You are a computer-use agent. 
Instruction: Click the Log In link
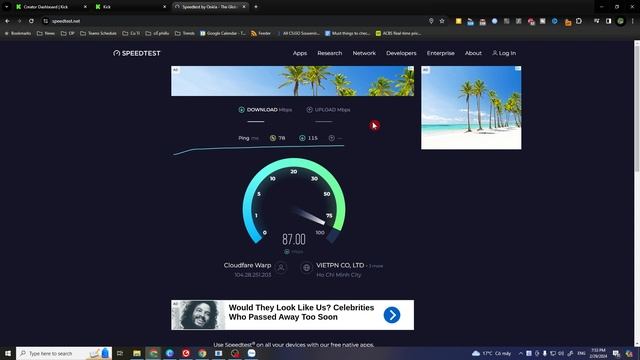pos(504,53)
